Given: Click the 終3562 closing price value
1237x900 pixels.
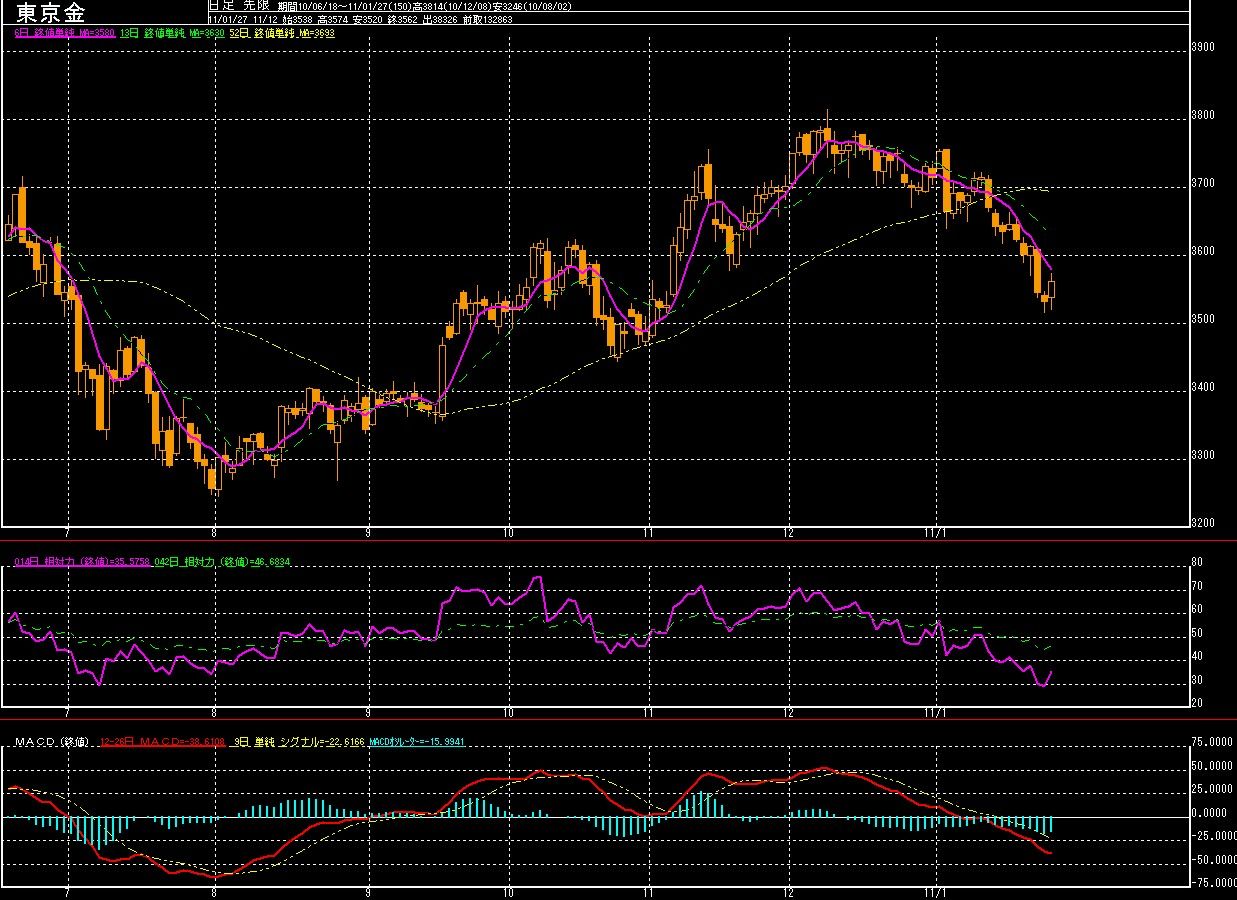Looking at the screenshot, I should click(x=403, y=20).
